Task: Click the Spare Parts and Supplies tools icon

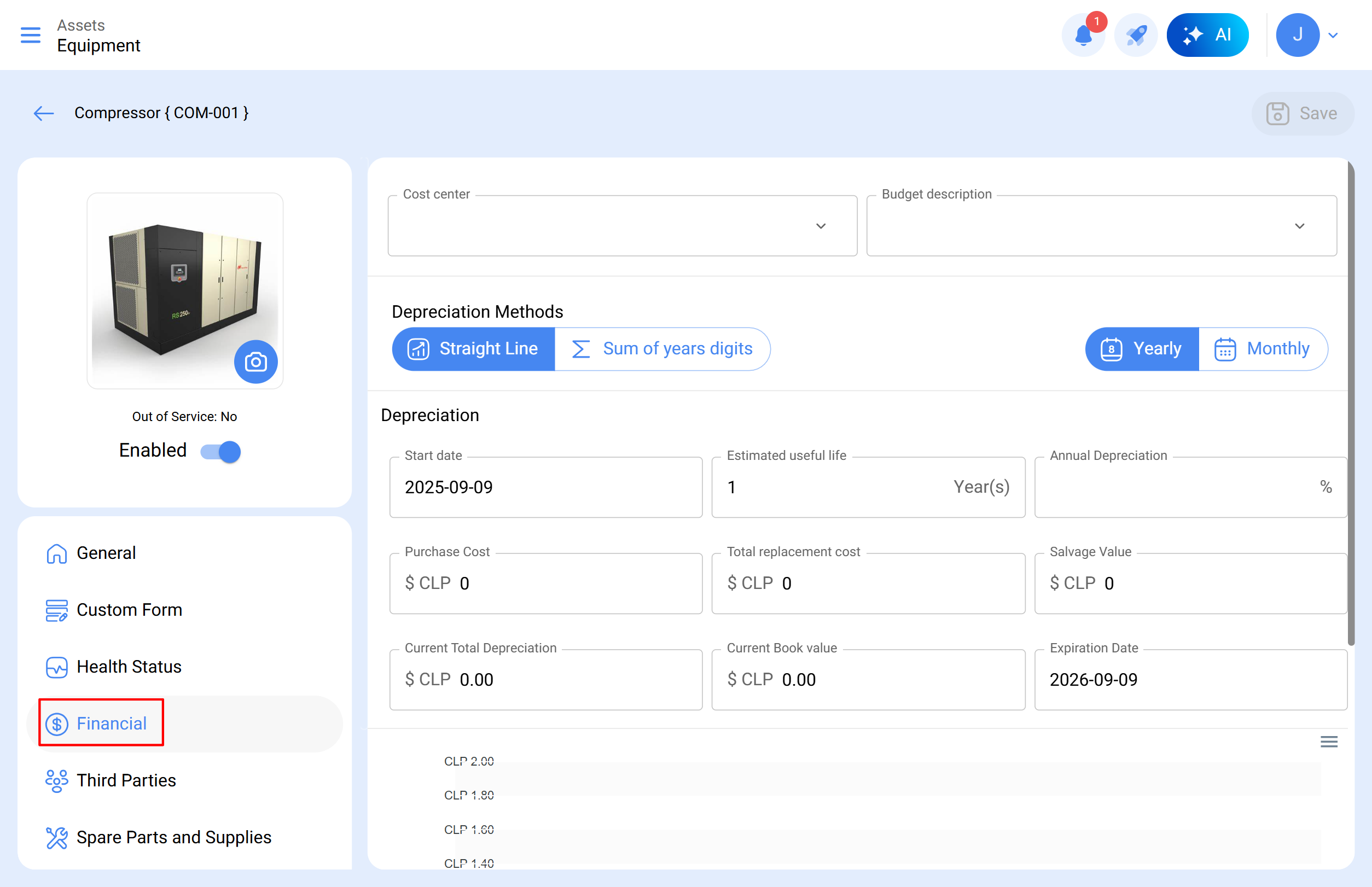Action: click(x=56, y=837)
